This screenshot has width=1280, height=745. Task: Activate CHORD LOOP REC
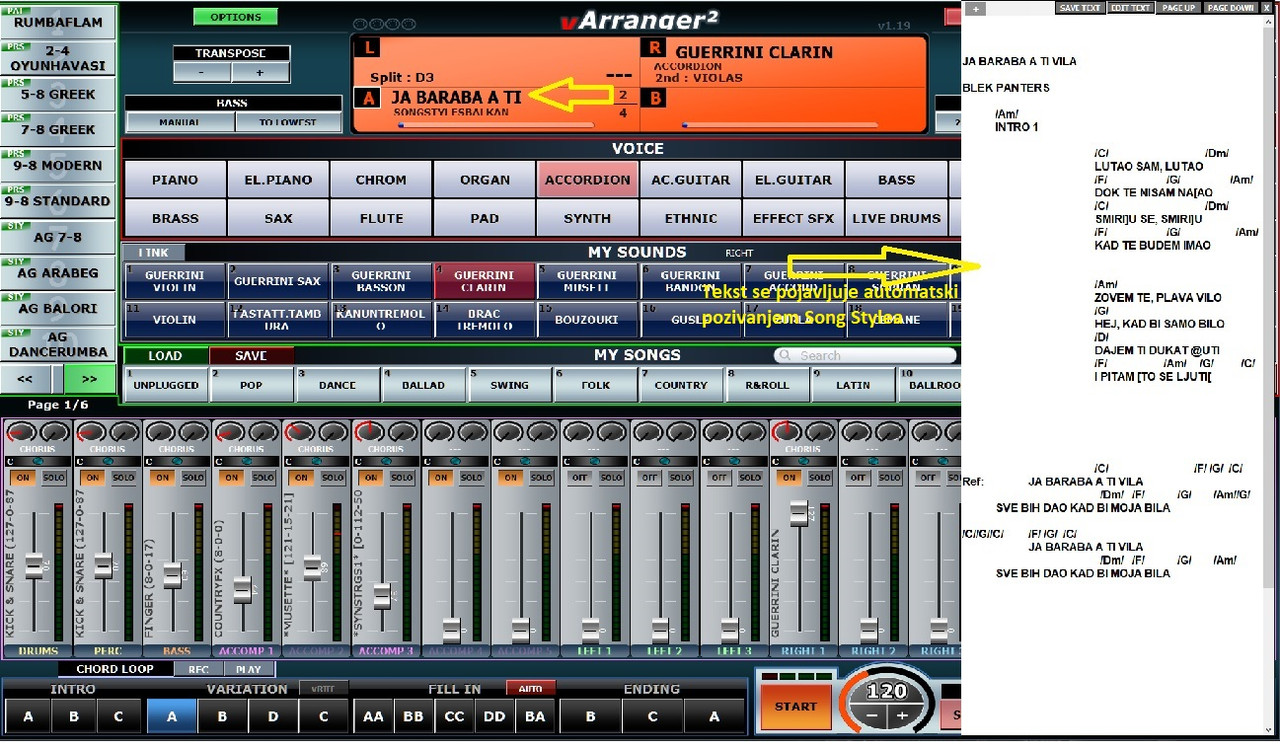(199, 669)
